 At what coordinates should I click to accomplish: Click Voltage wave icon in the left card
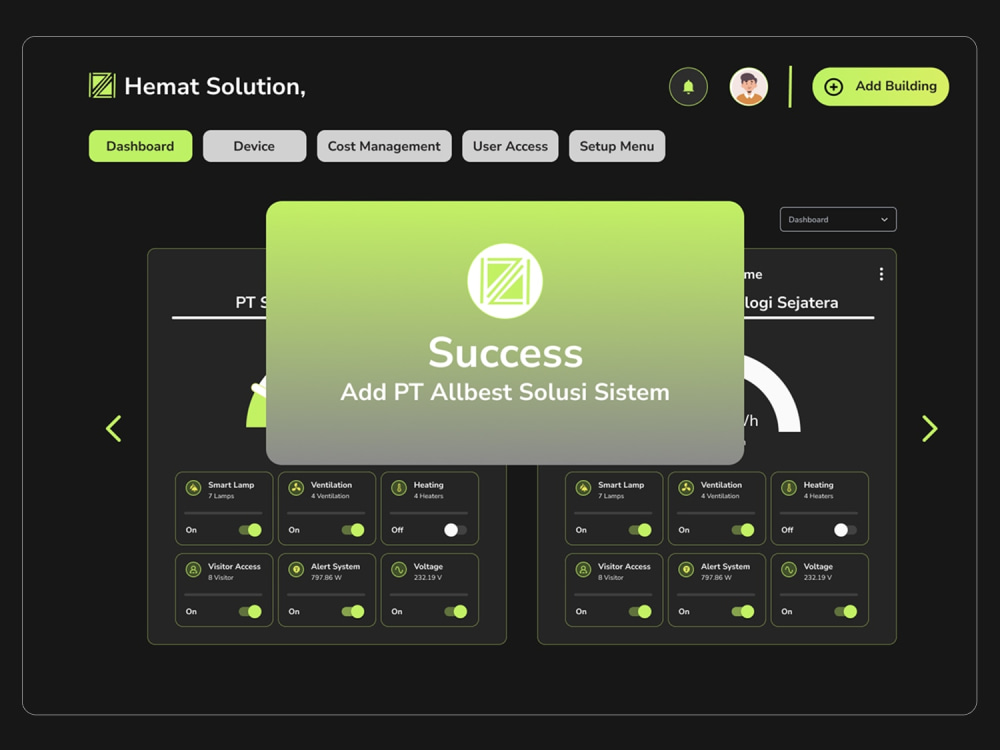point(399,570)
